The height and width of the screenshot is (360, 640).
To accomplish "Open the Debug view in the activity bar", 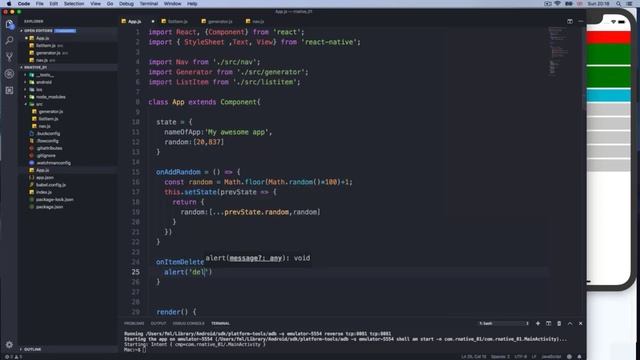I will click(x=9, y=74).
